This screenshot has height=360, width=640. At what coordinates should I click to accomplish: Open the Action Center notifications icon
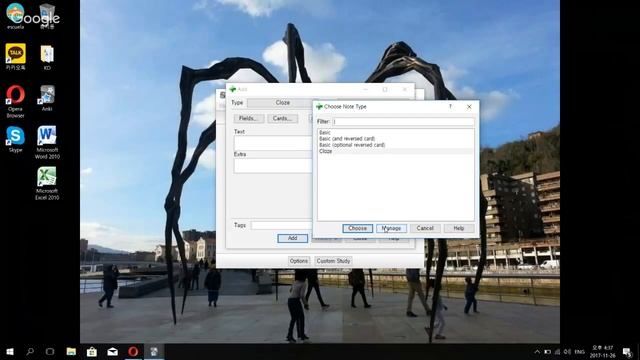tap(627, 351)
